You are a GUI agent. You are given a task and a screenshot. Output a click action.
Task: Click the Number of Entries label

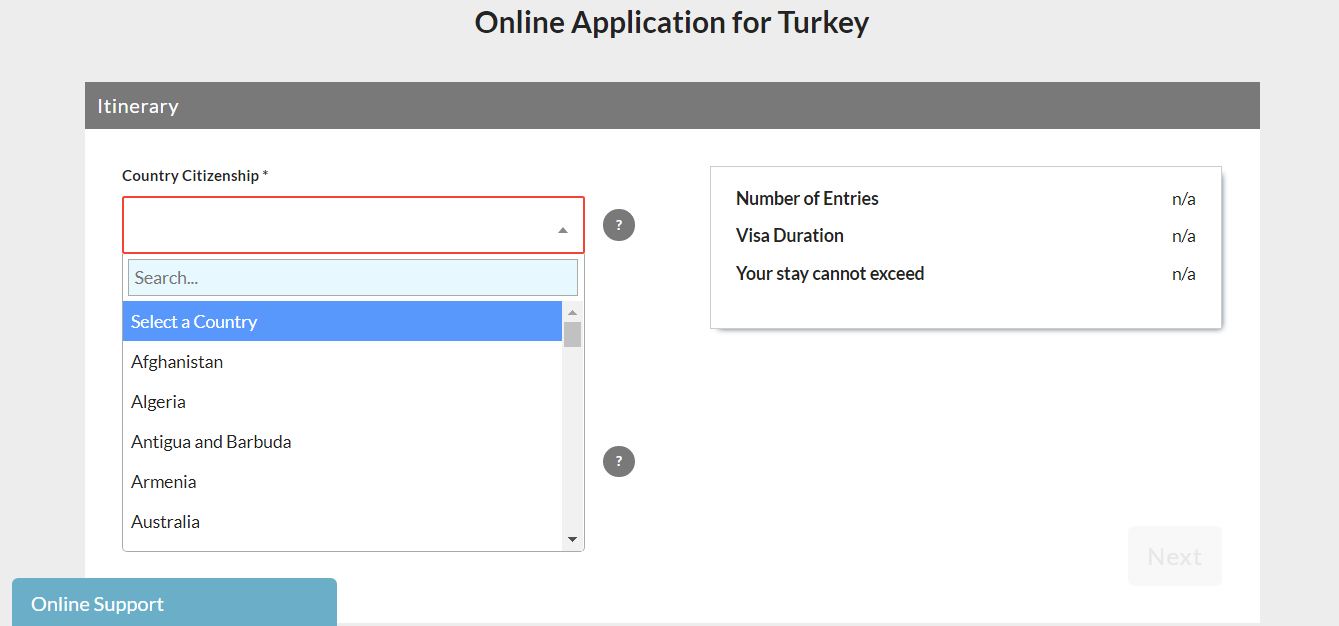(807, 198)
